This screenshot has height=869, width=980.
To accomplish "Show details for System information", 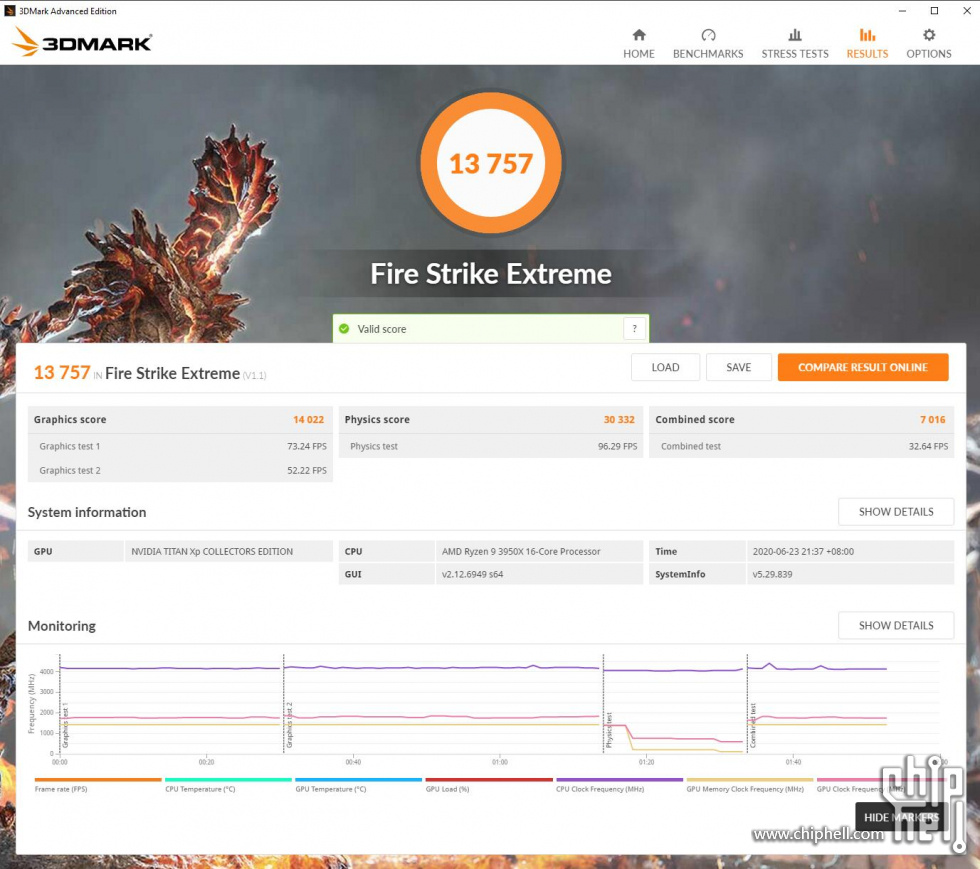I will point(896,512).
